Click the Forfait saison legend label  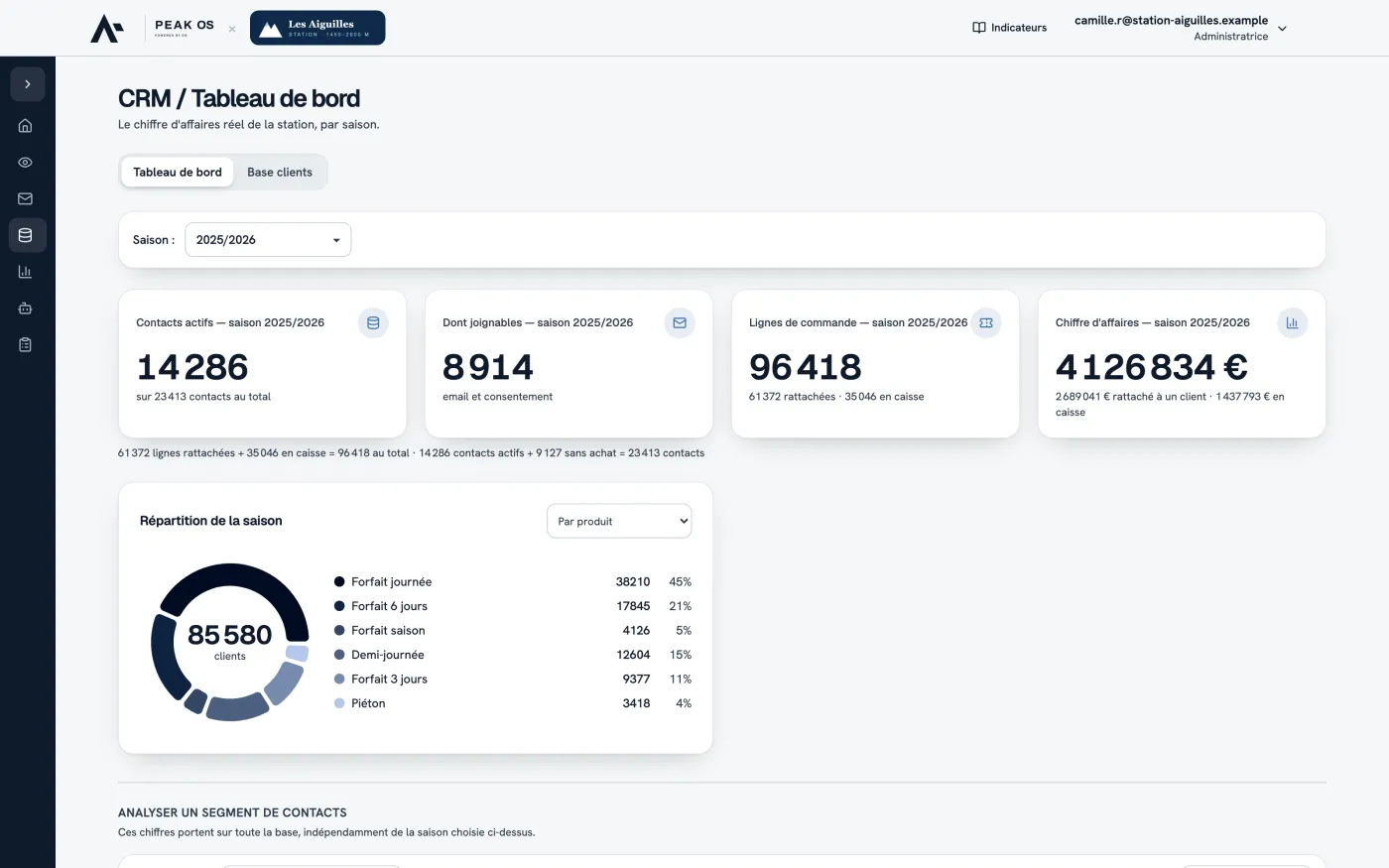(x=388, y=631)
